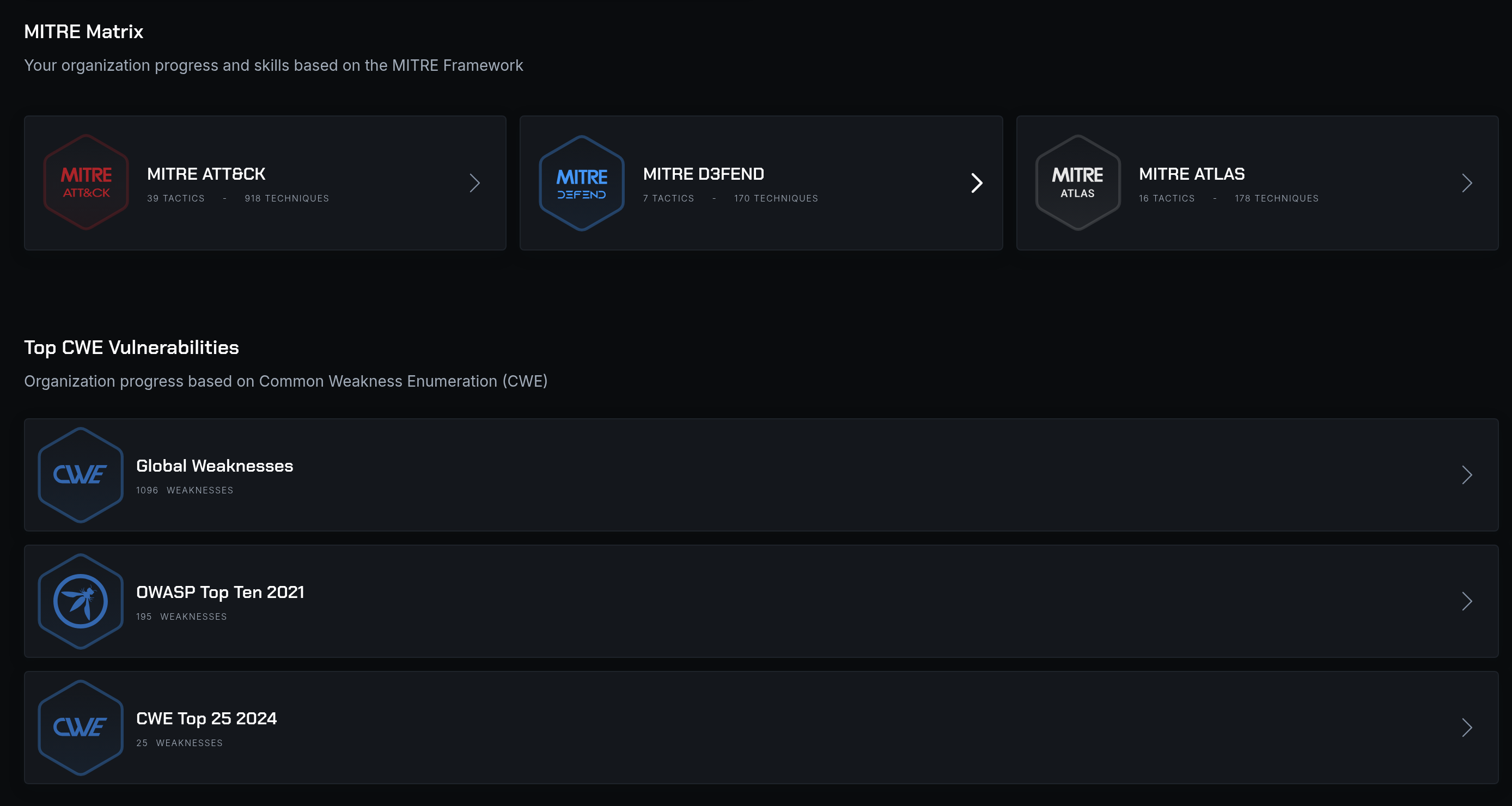Expand Global Weaknesses with its chevron

coord(1467,475)
